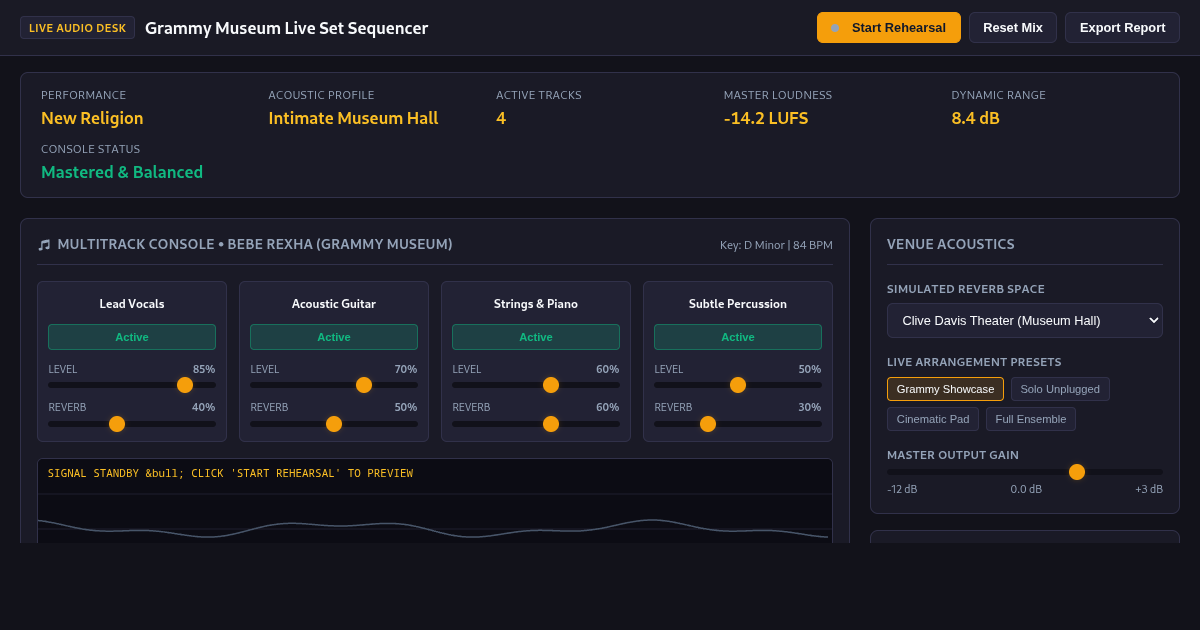Screen dimensions: 1200x630
Task: Adjust Acoustic Guitar level slider
Action: click(334, 385)
